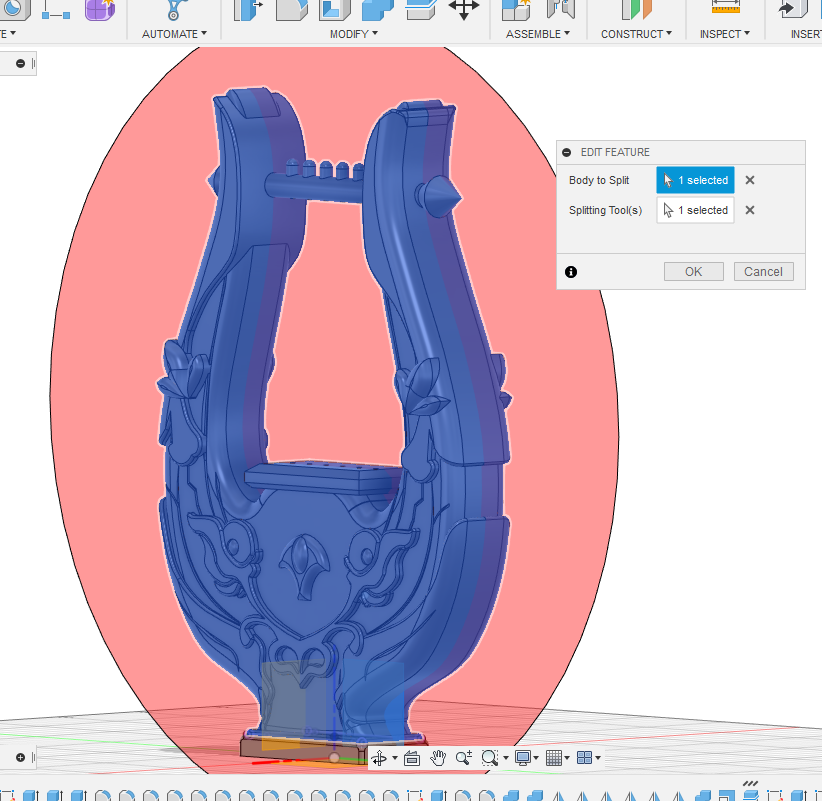This screenshot has height=801, width=822.
Task: Select the Press Pull tool icon
Action: point(248,9)
